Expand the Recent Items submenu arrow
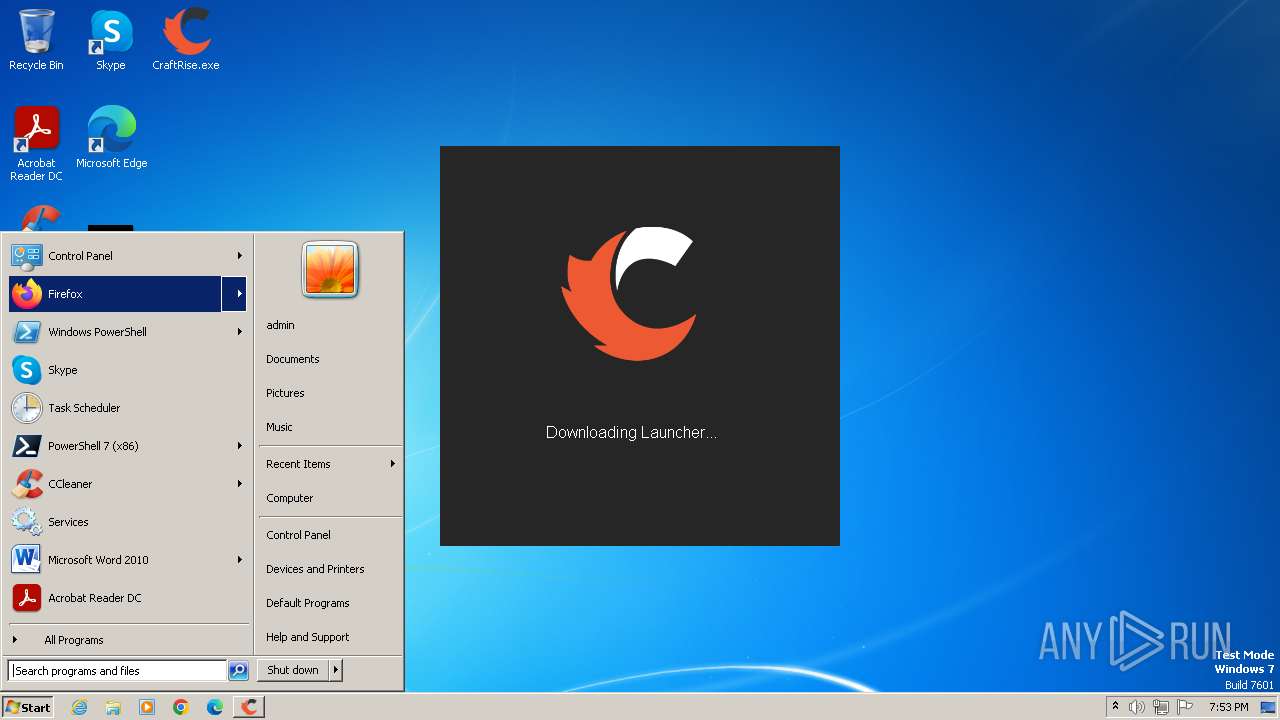 point(393,464)
